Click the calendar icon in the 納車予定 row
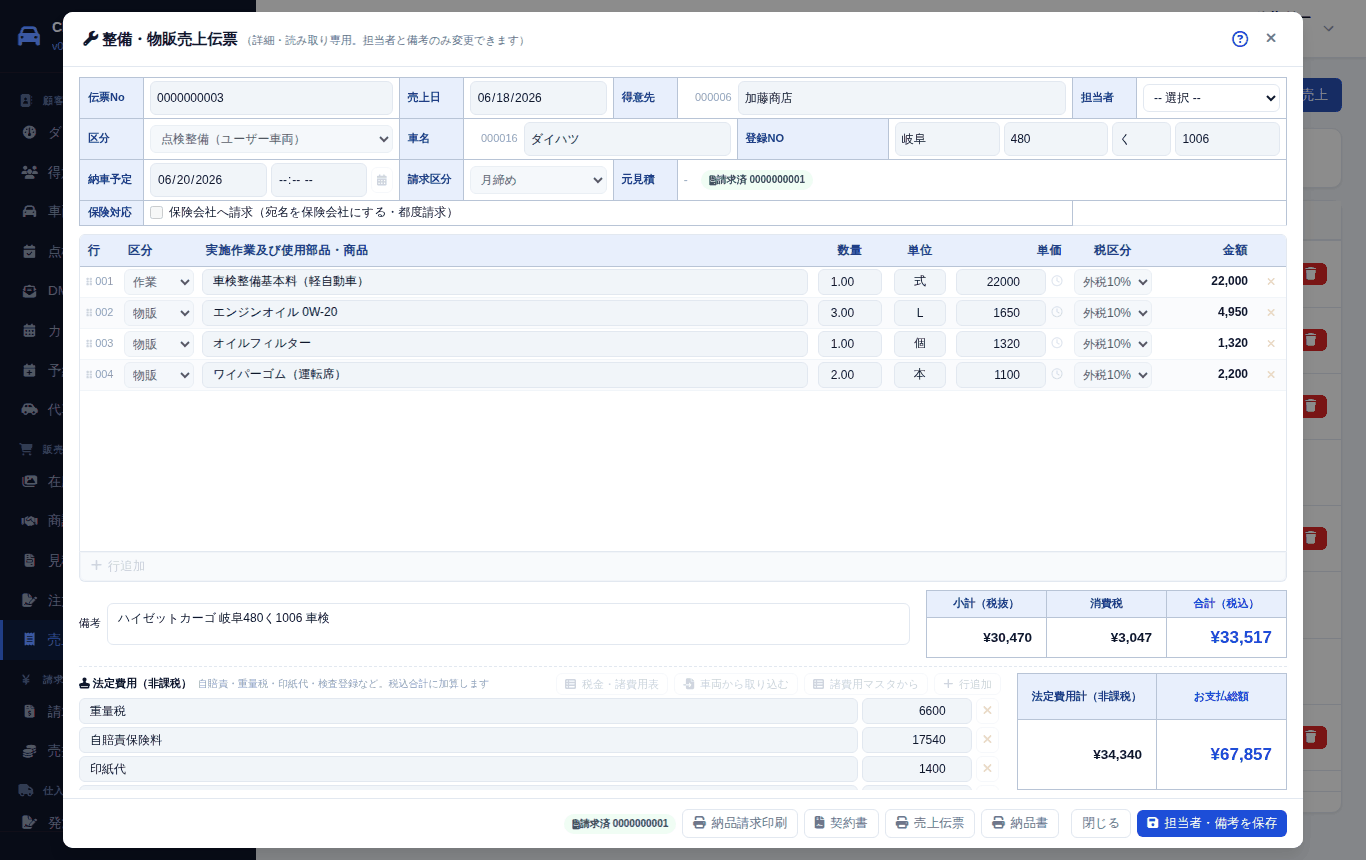The image size is (1366, 860). [x=382, y=180]
